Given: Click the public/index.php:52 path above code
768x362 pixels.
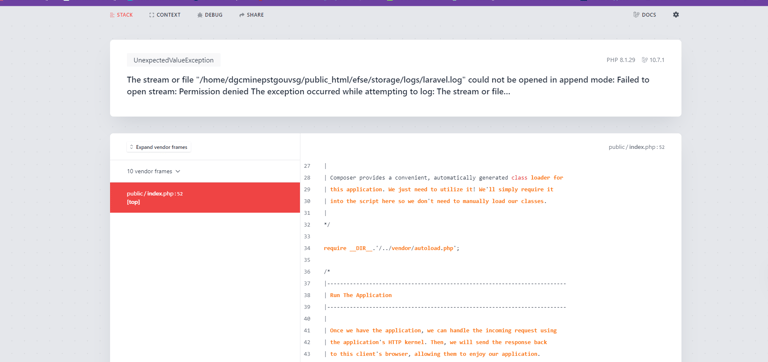Looking at the screenshot, I should [x=636, y=147].
